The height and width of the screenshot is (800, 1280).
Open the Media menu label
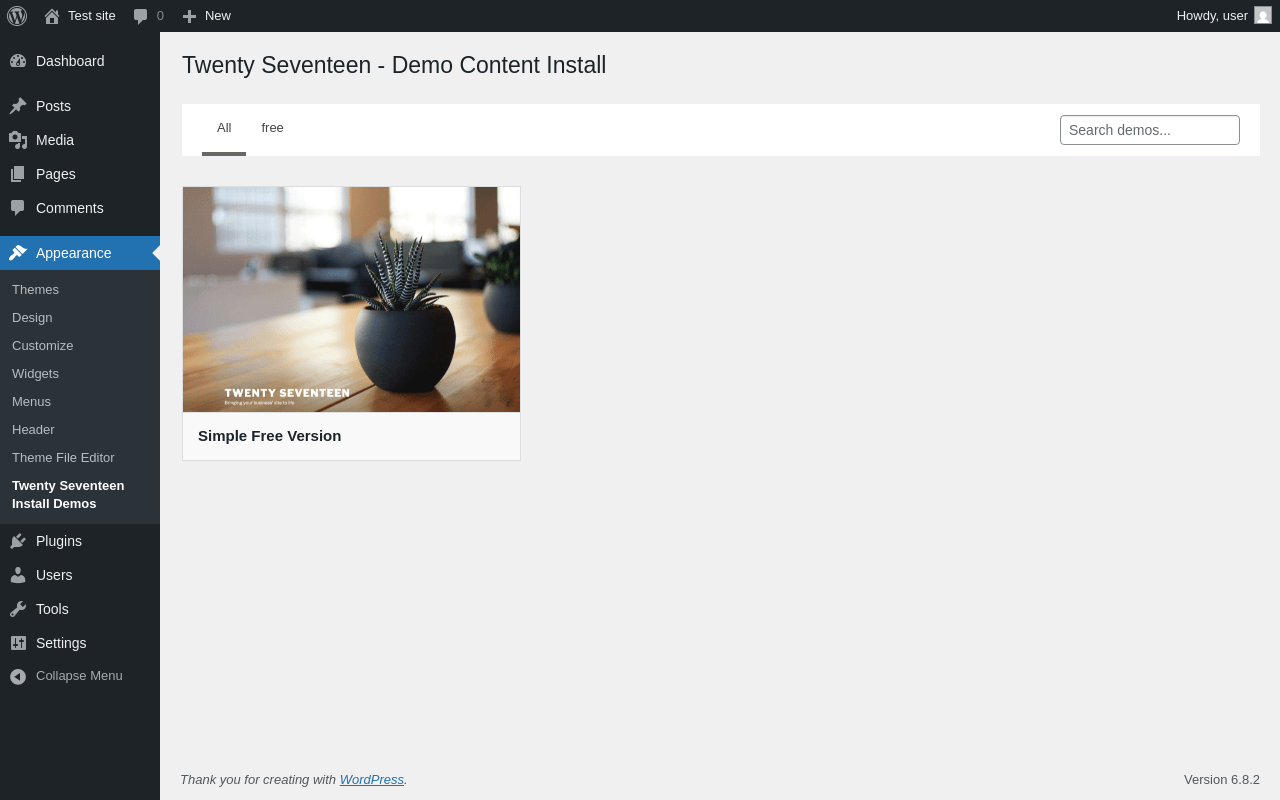pyautogui.click(x=55, y=140)
